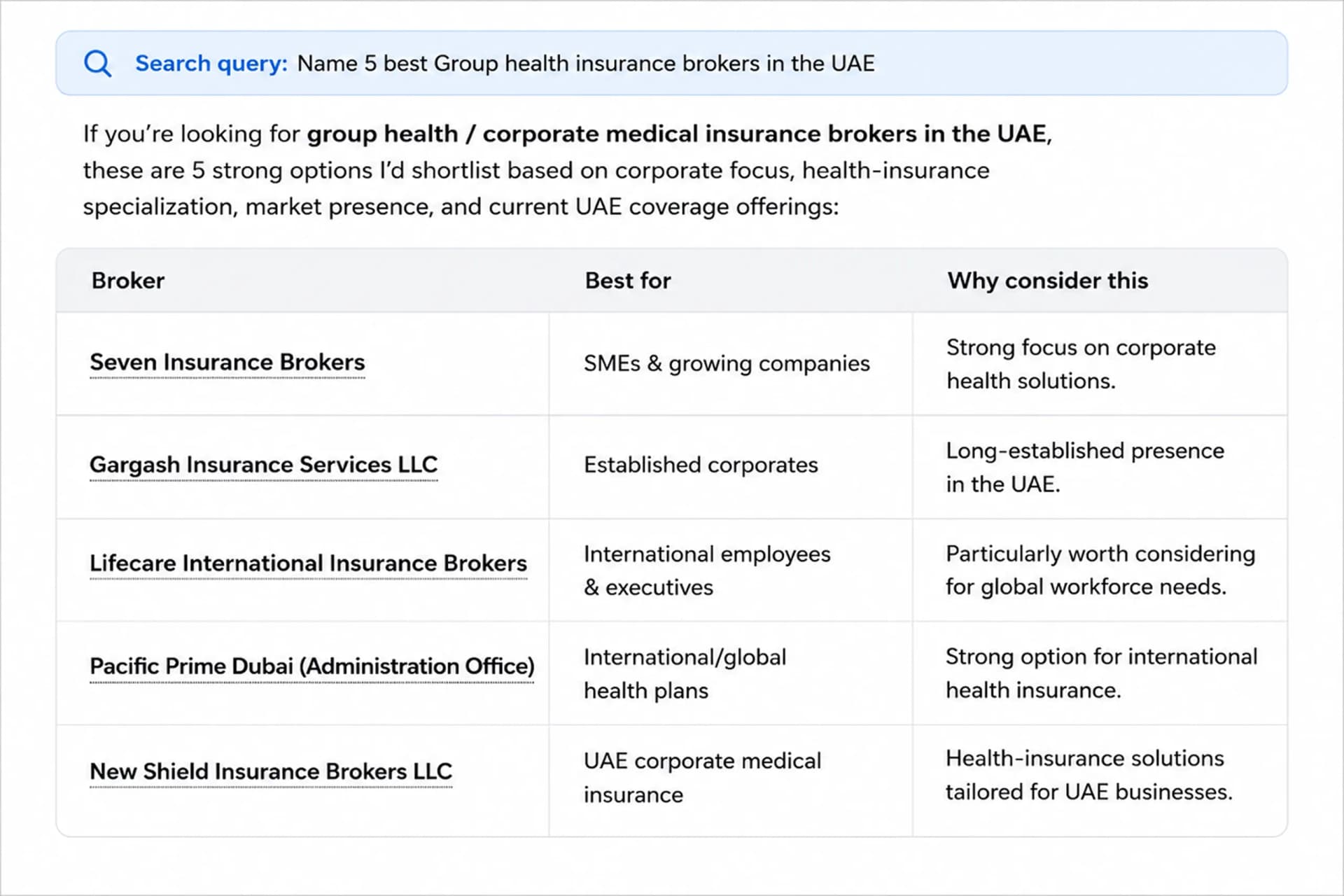The height and width of the screenshot is (896, 1344).
Task: Open the Lifecare International Insurance Brokers link
Action: tap(308, 563)
